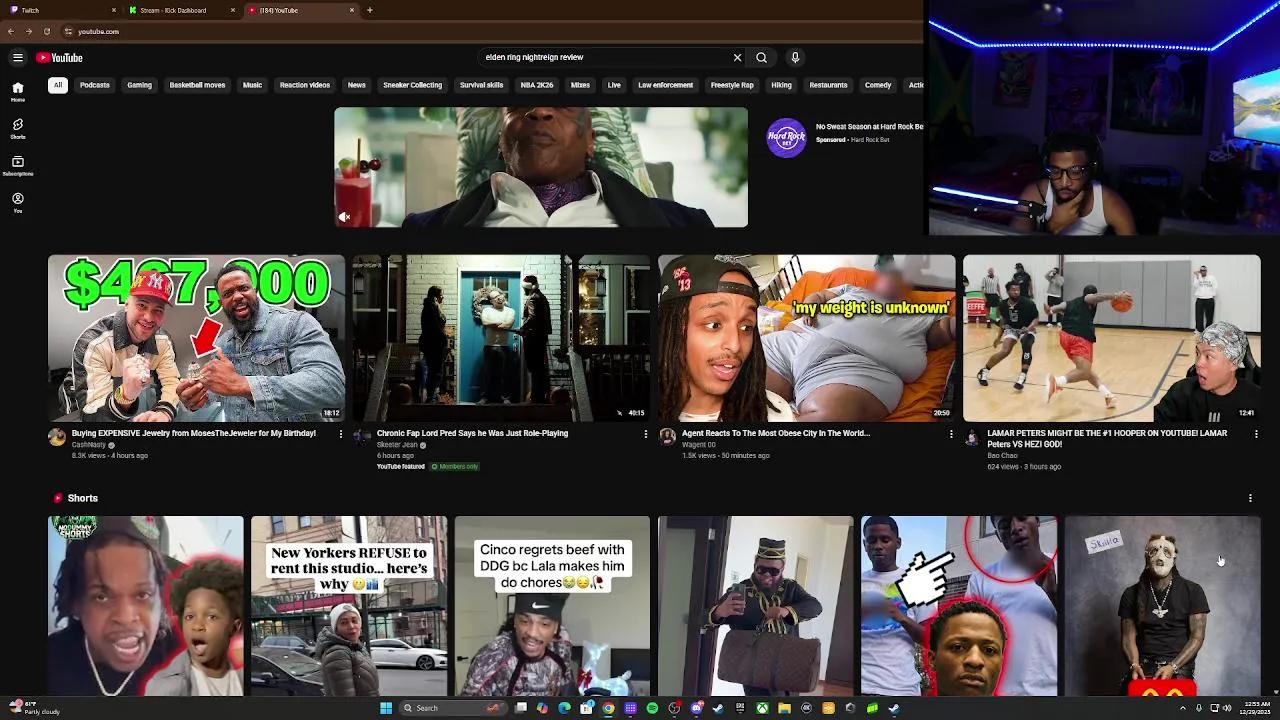This screenshot has width=1280, height=720.
Task: Show hidden system tray icons chevron
Action: pos(1183,708)
